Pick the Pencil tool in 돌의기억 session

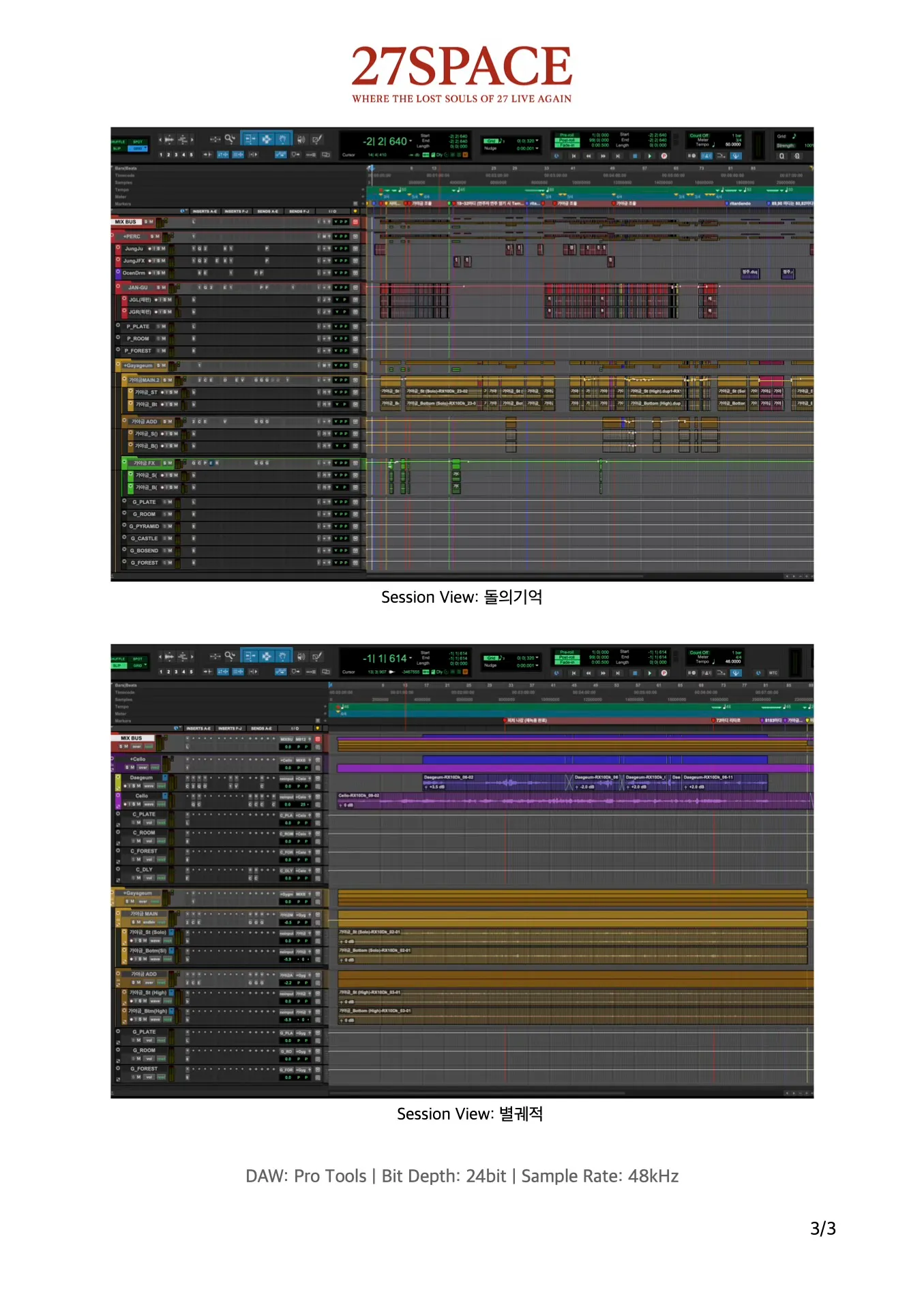(x=317, y=139)
